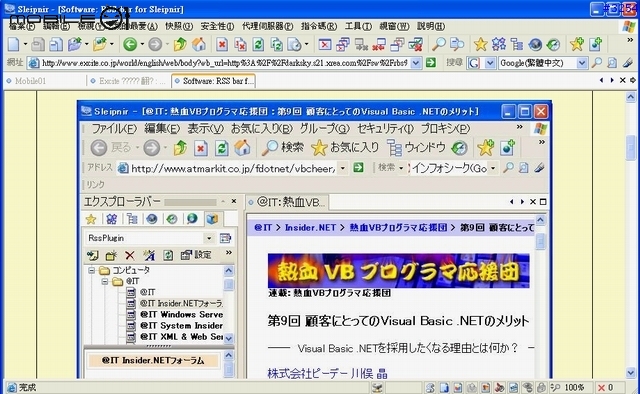Open the 說明(H) menu
This screenshot has height=394, width=640.
(431, 26)
